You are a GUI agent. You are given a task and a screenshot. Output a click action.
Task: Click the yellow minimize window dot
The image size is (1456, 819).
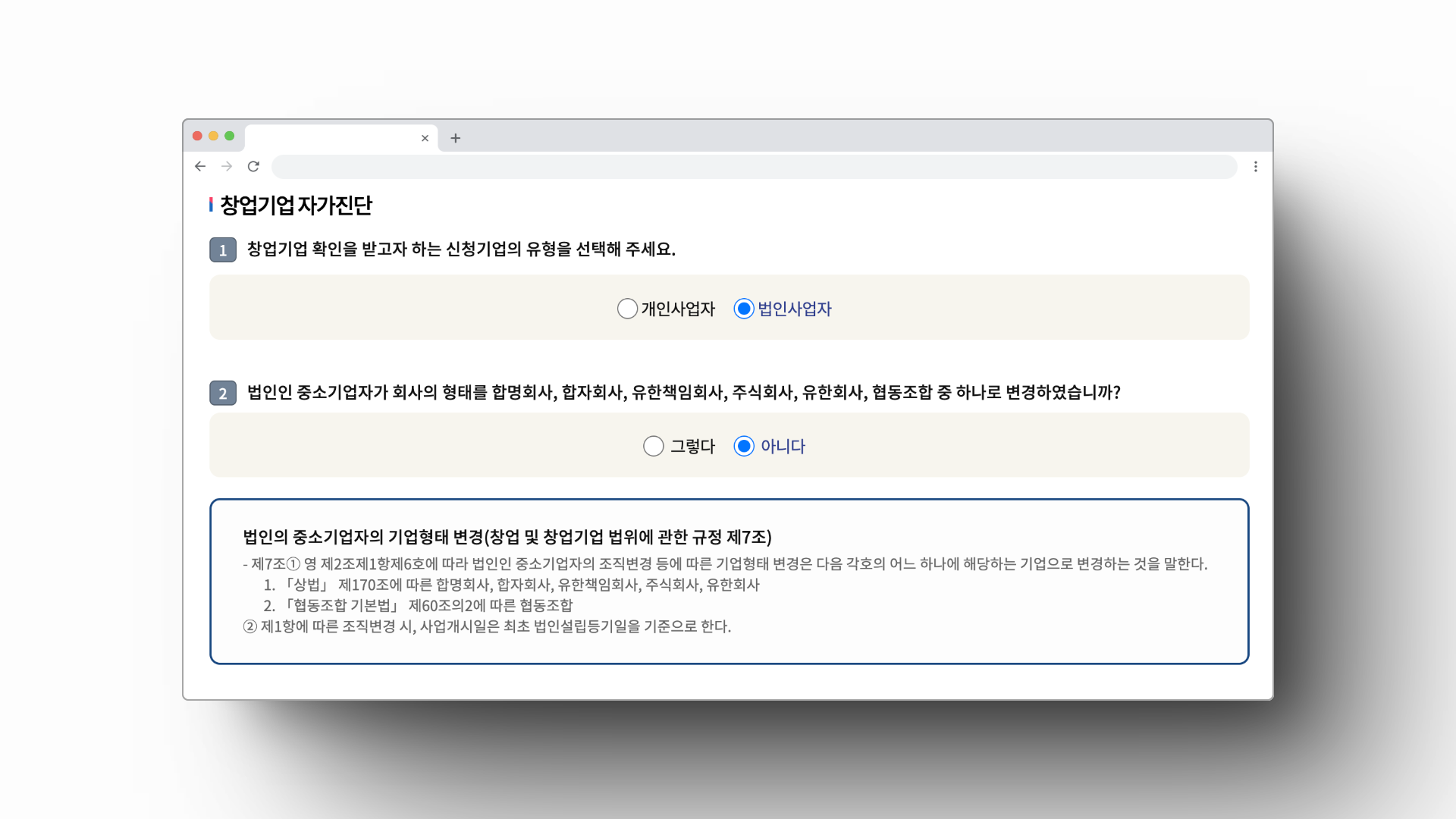(x=213, y=136)
